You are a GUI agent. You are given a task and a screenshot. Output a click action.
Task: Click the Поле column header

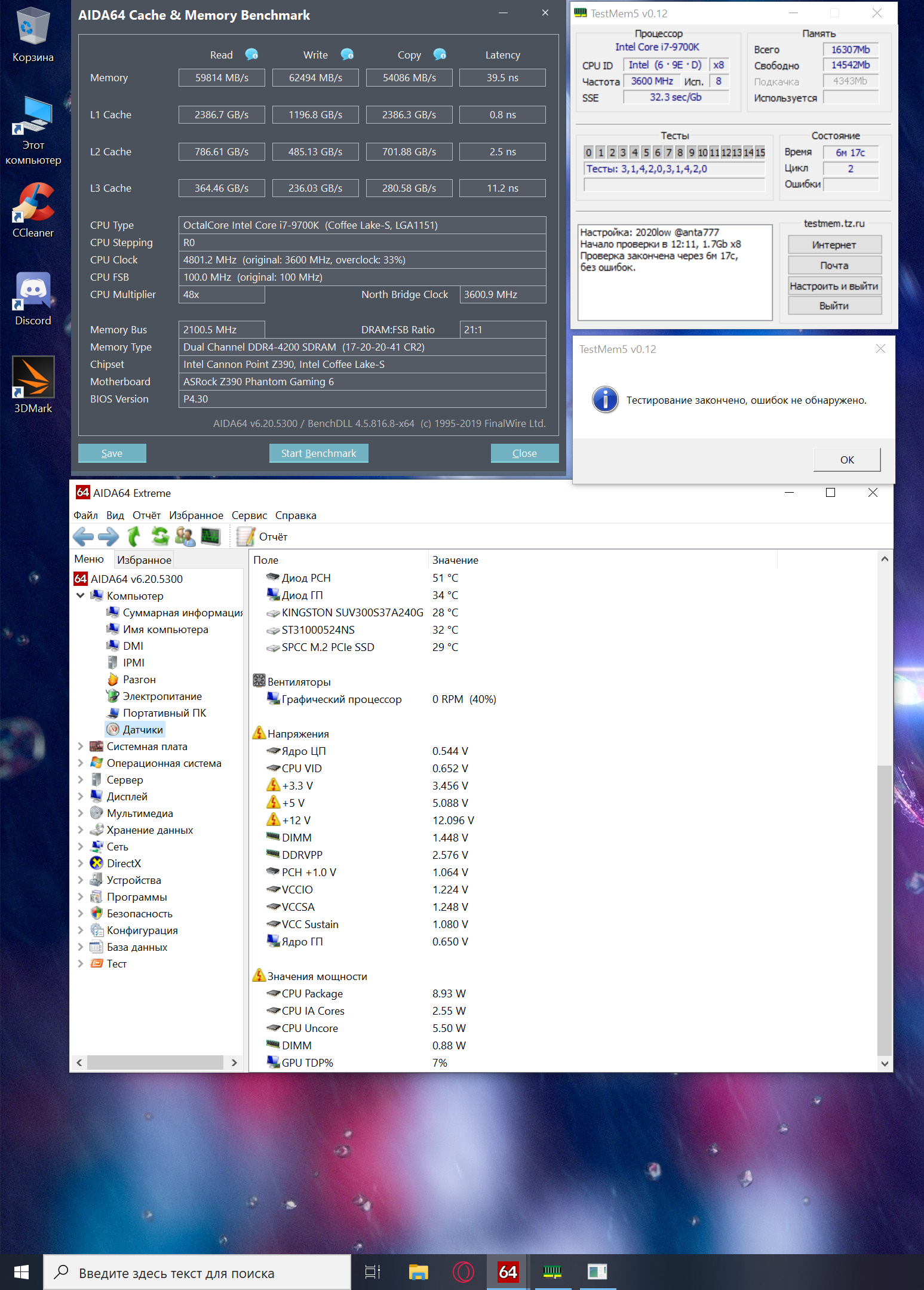pyautogui.click(x=339, y=560)
